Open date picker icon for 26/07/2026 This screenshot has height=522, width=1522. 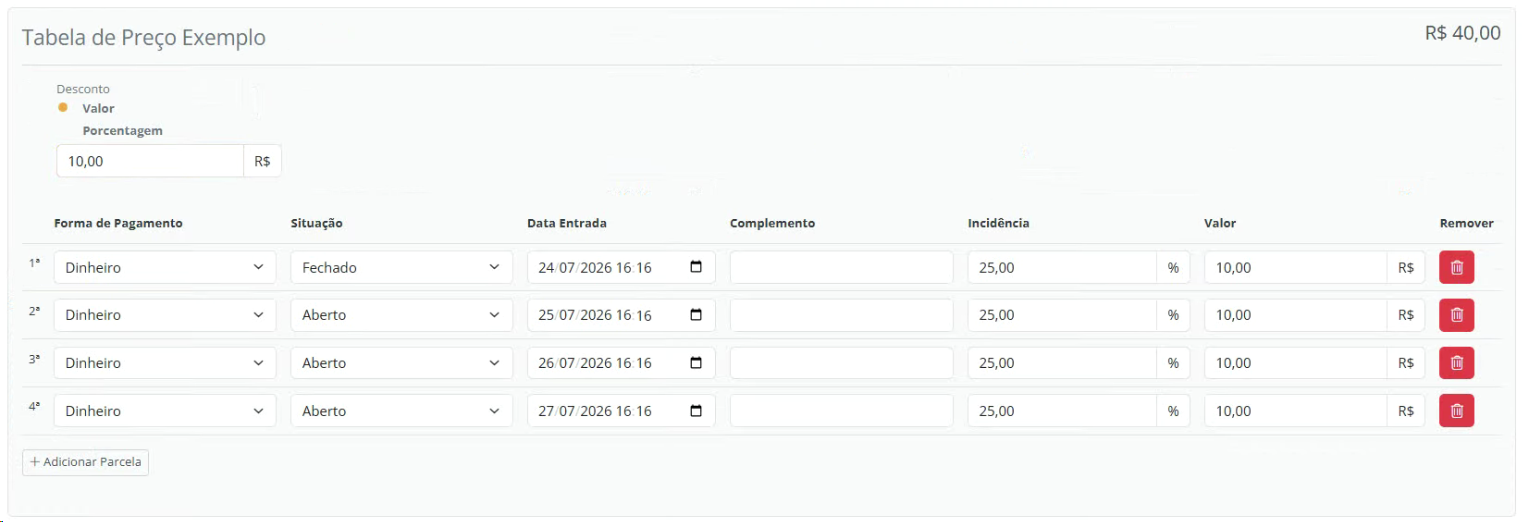coord(696,363)
